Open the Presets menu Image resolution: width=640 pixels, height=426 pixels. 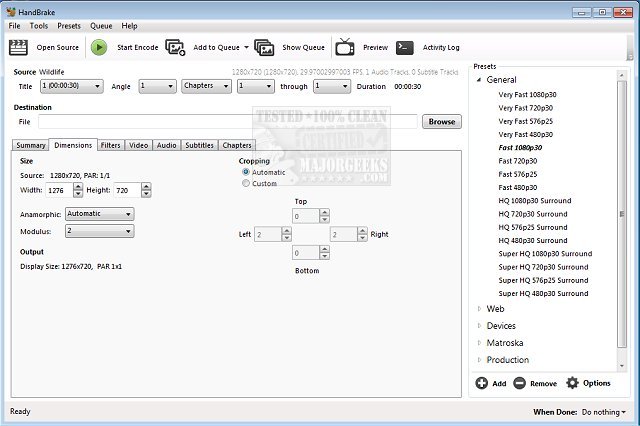tap(69, 25)
